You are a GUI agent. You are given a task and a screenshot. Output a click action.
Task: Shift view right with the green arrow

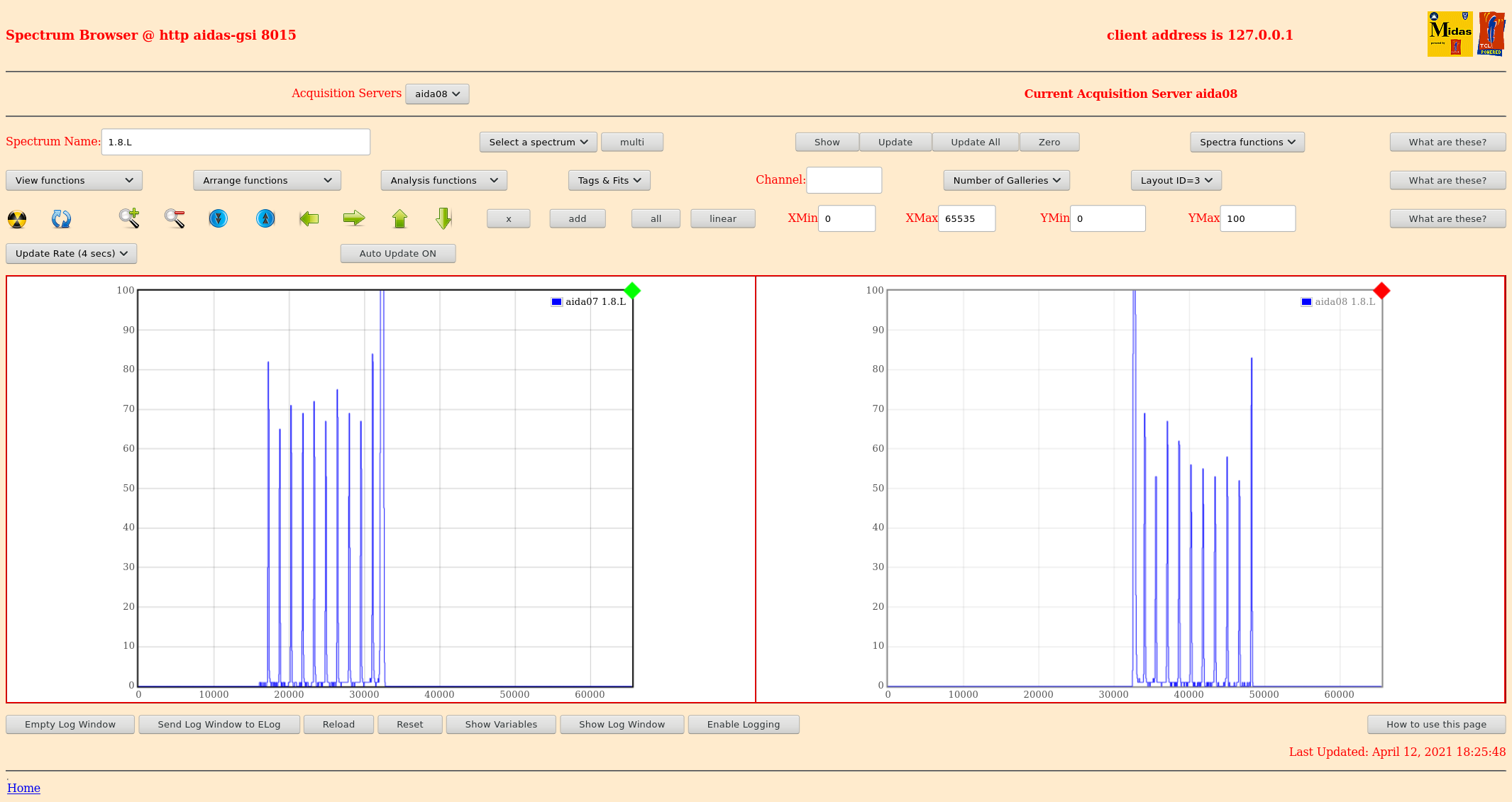pyautogui.click(x=353, y=218)
